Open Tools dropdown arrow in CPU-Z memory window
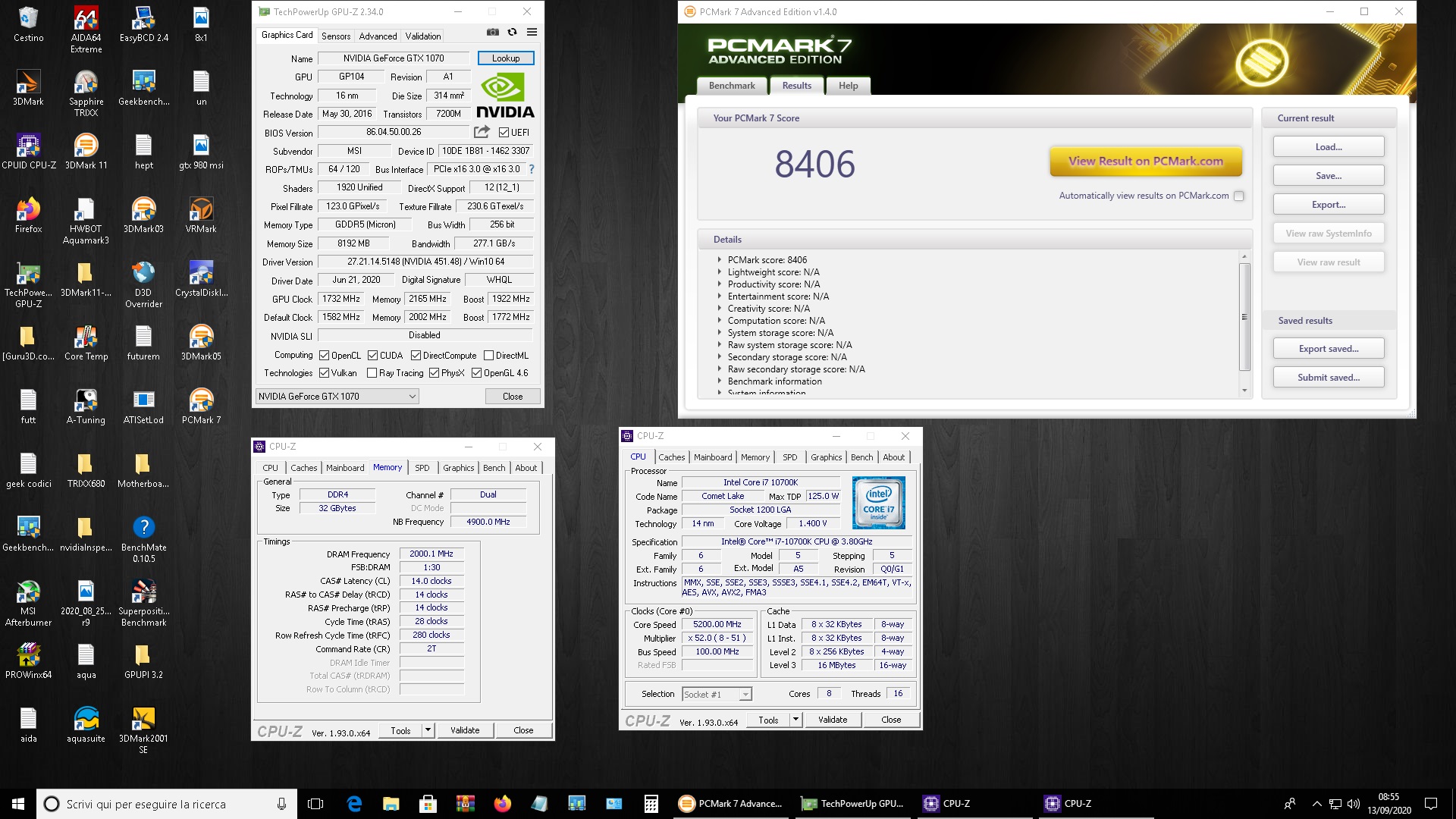Screen dimensions: 1456x819 (428, 730)
